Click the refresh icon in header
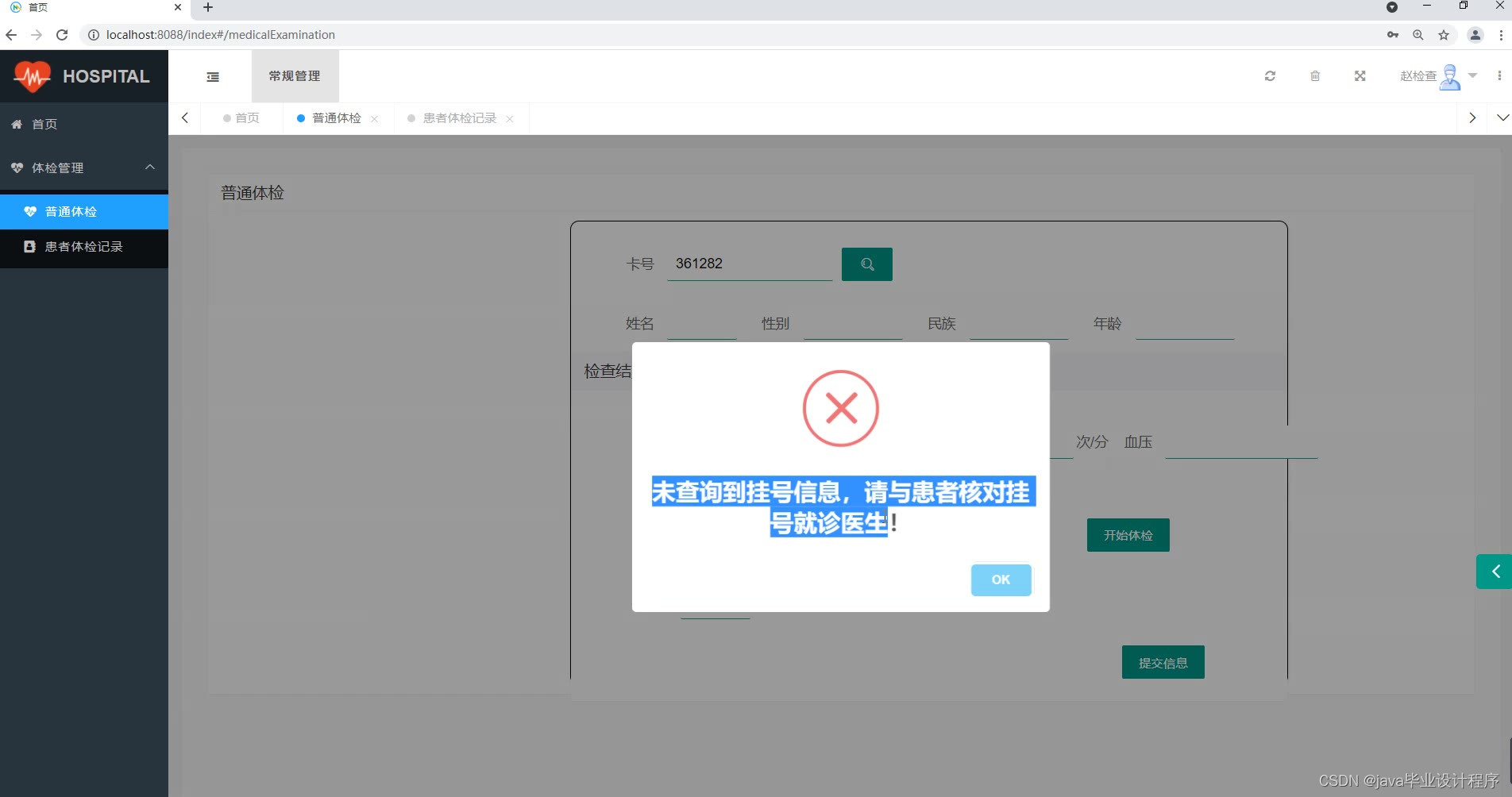This screenshot has width=1512, height=797. [x=1270, y=76]
